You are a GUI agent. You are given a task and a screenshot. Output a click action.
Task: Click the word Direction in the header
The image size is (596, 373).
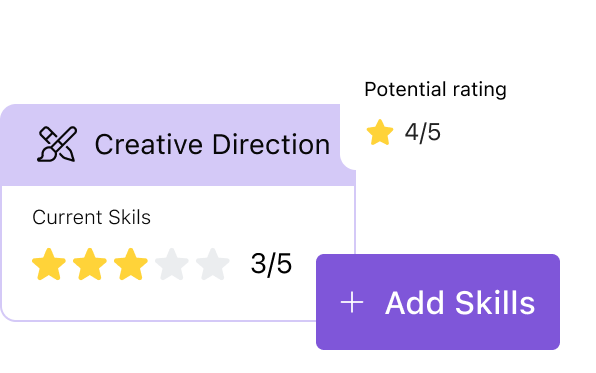coord(271,145)
